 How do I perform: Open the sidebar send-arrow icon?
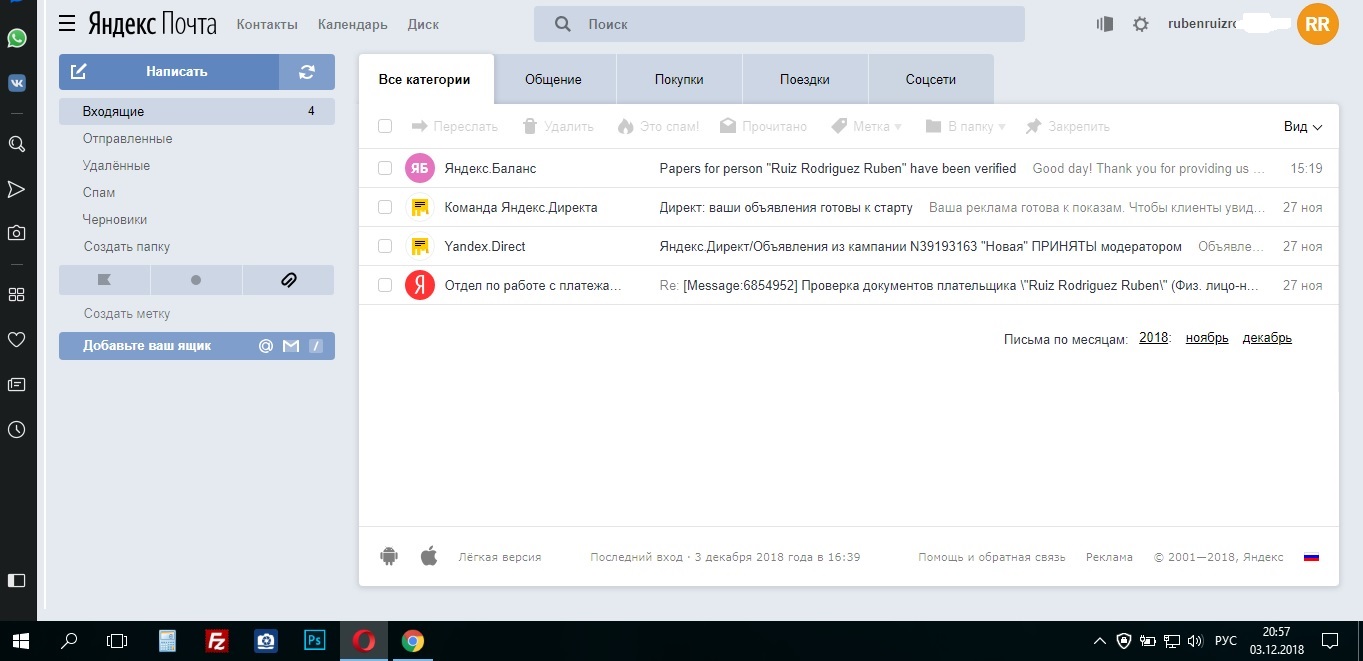pos(16,189)
